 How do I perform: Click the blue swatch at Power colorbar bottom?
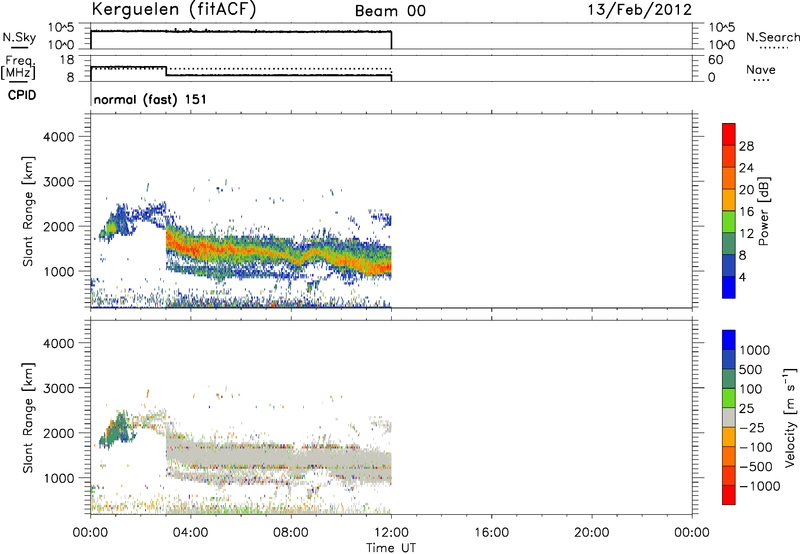[729, 287]
